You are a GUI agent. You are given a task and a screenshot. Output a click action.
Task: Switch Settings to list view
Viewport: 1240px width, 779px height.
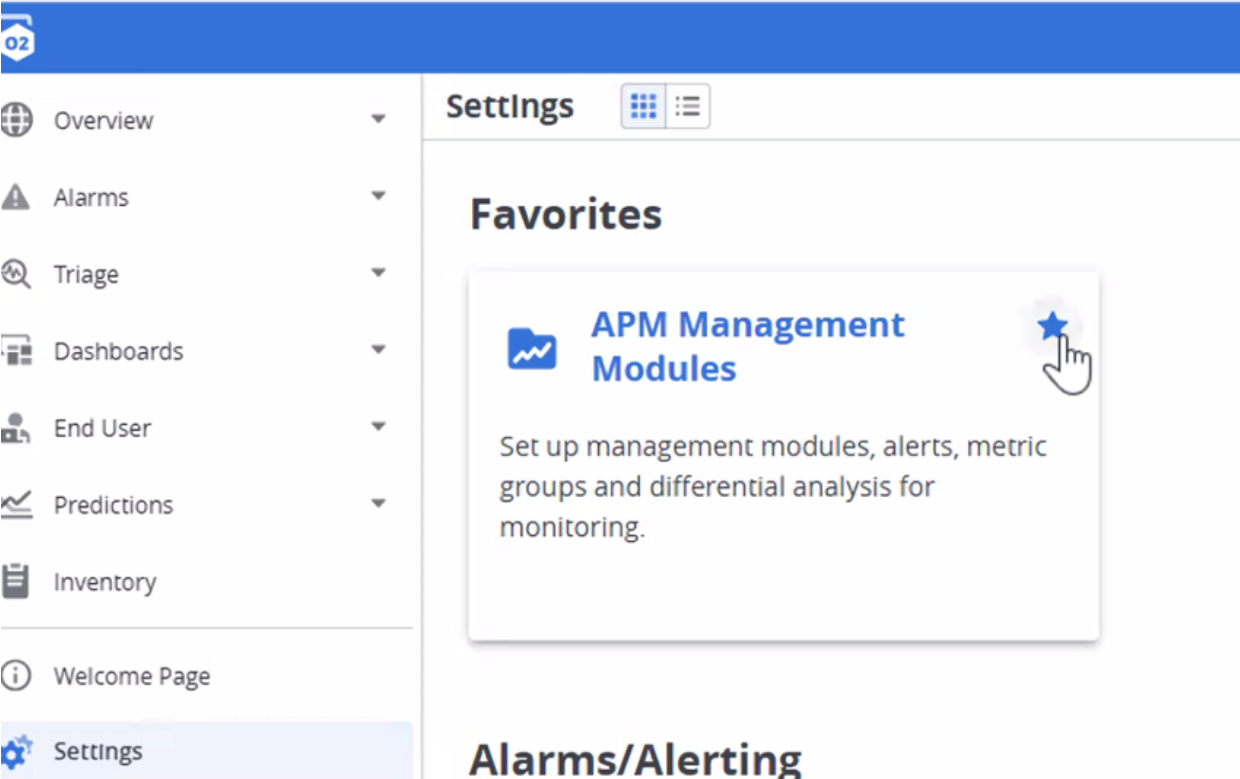tap(688, 106)
